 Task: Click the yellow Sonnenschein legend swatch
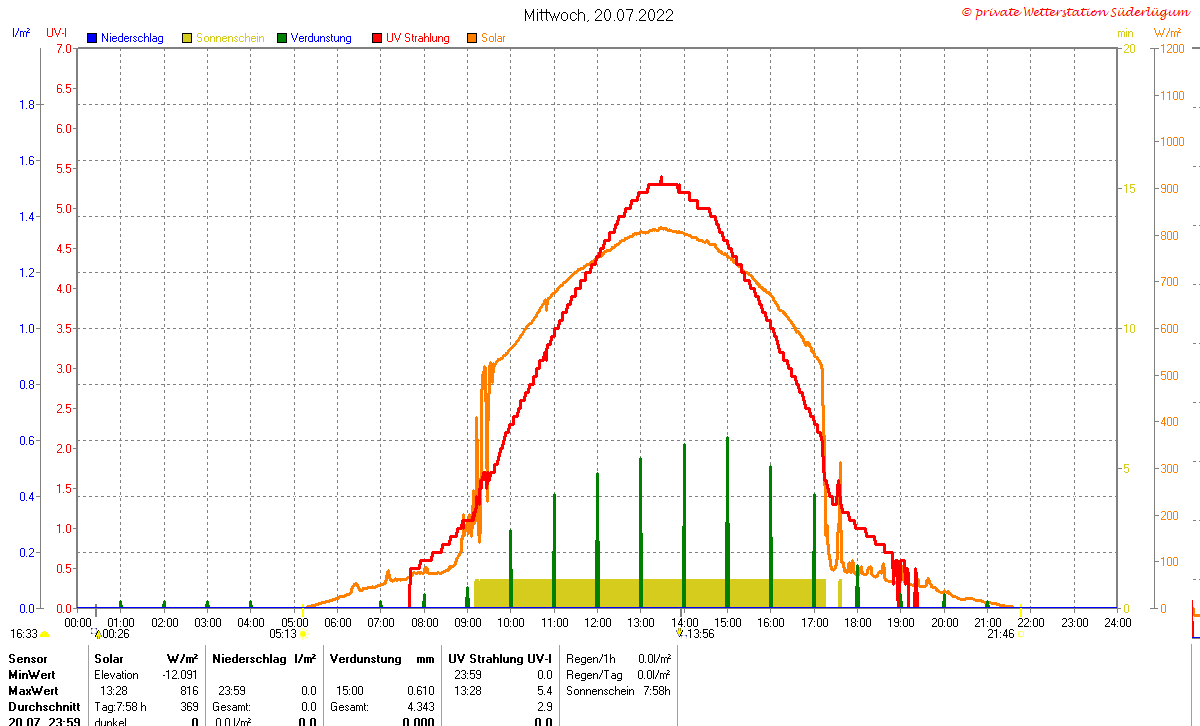[x=187, y=38]
